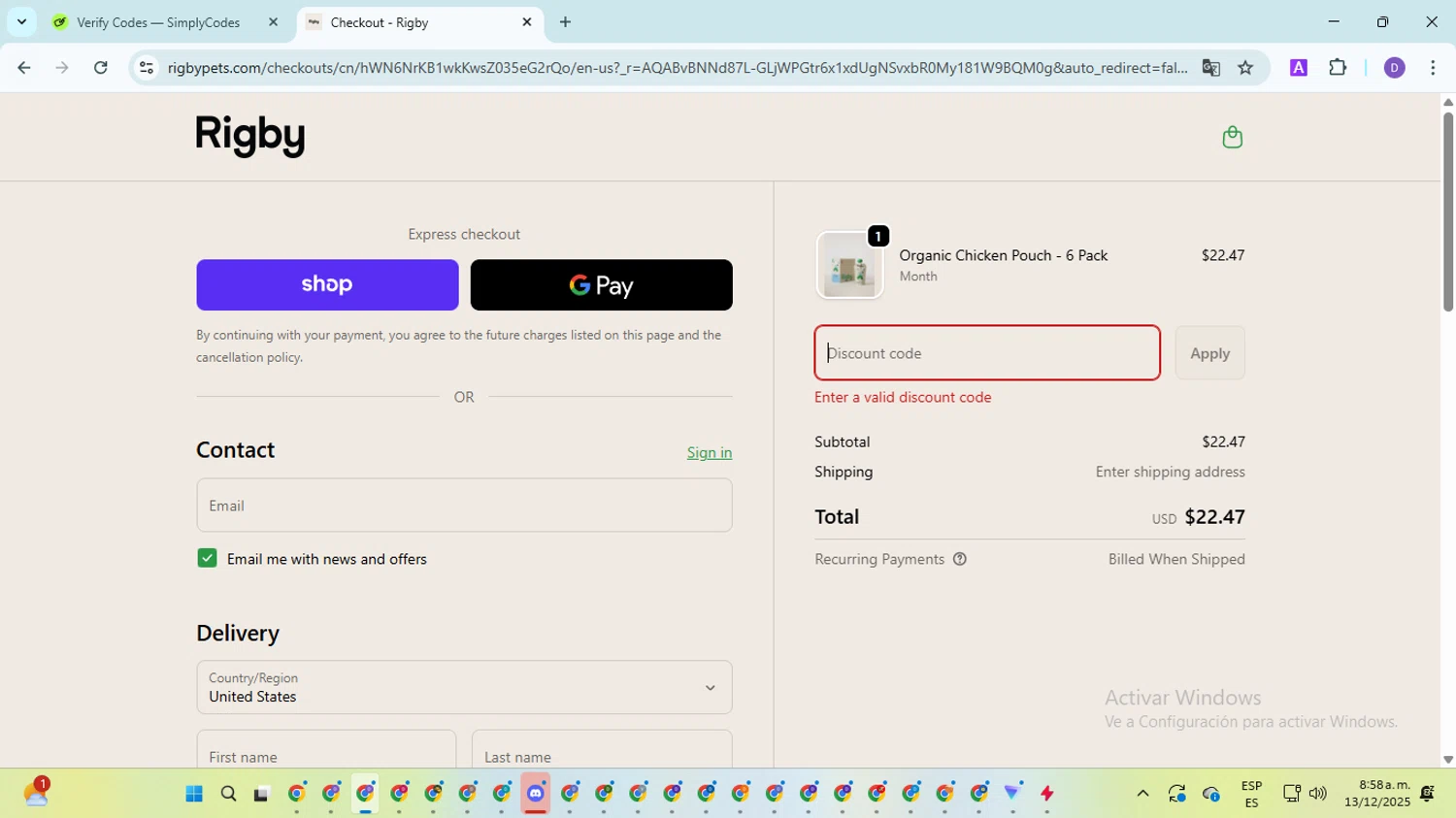Open the notification bell in tray
The width and height of the screenshot is (1456, 818).
tap(1427, 794)
